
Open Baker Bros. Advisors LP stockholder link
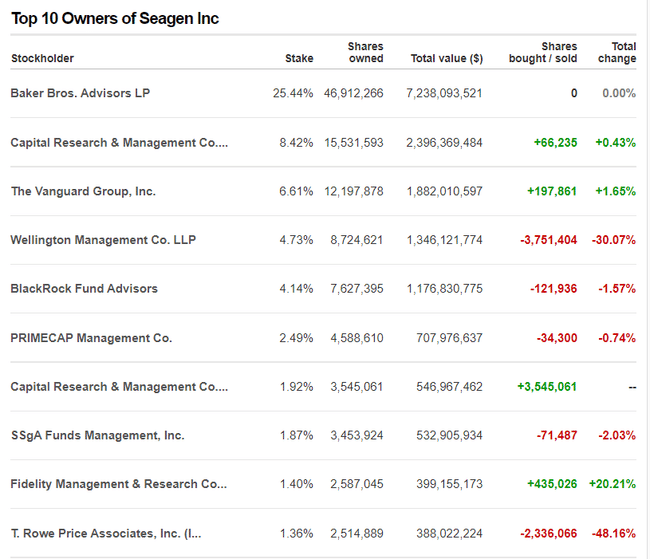tap(80, 93)
